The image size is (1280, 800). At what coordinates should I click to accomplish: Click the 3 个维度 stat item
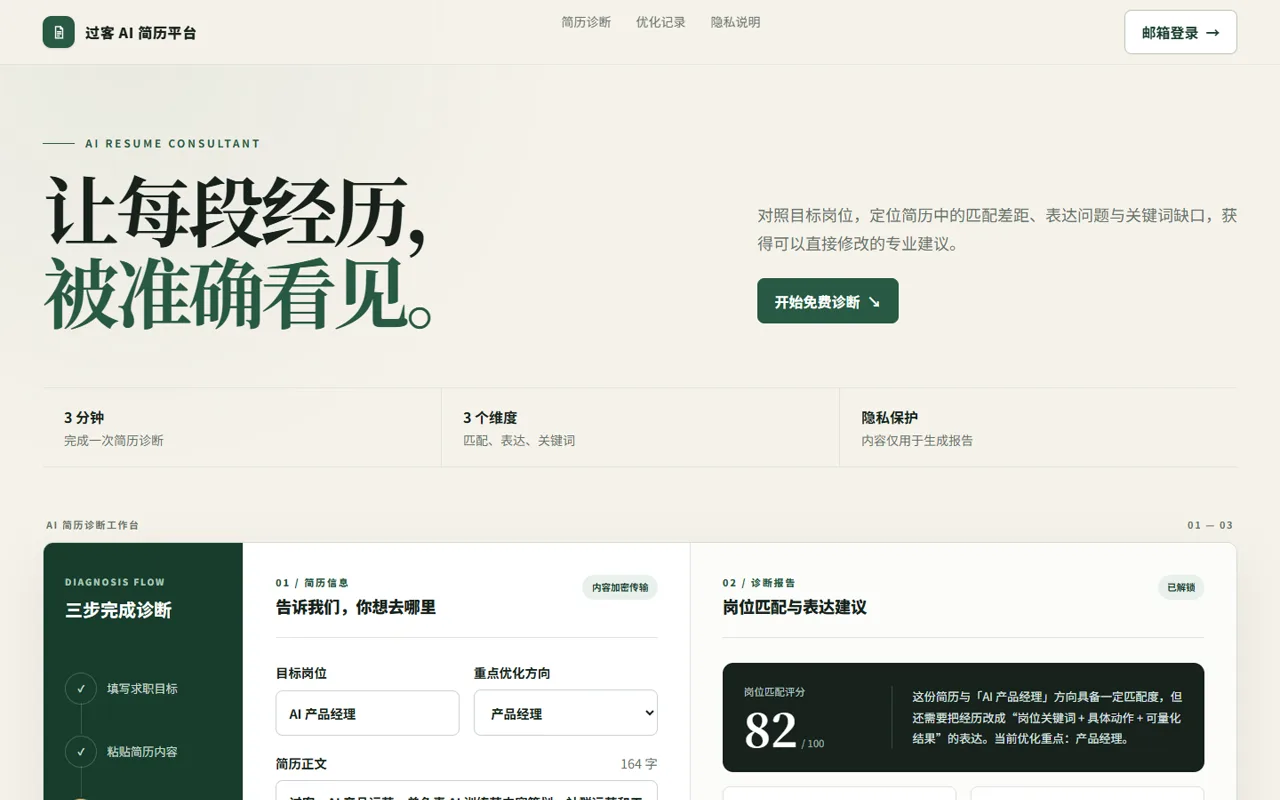(x=640, y=428)
